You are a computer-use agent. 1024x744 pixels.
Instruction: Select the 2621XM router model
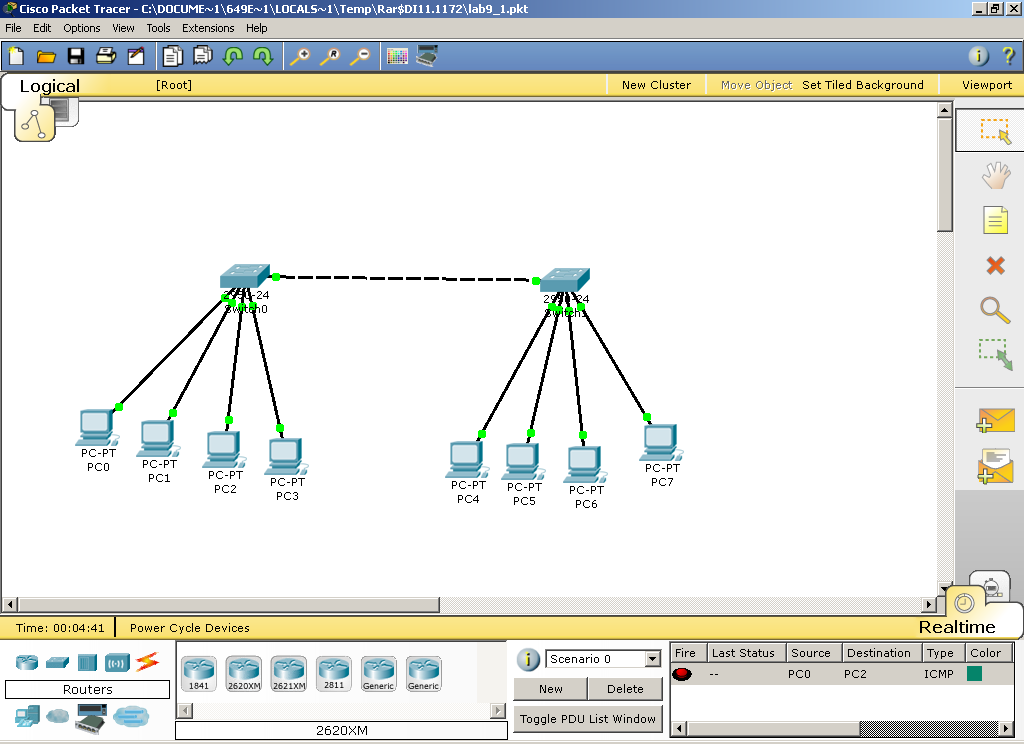pos(289,673)
